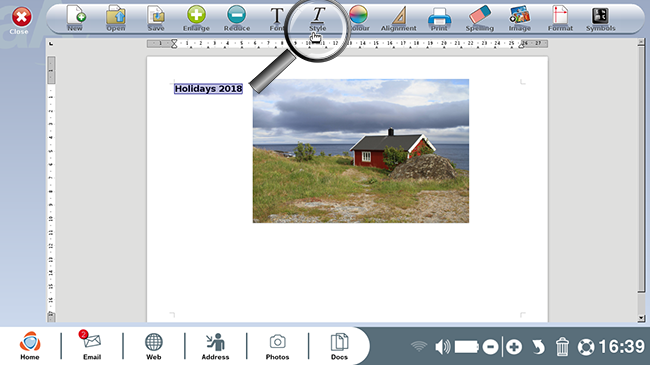Open the help lifebuoy icon
Image resolution: width=650 pixels, height=365 pixels.
(x=586, y=347)
